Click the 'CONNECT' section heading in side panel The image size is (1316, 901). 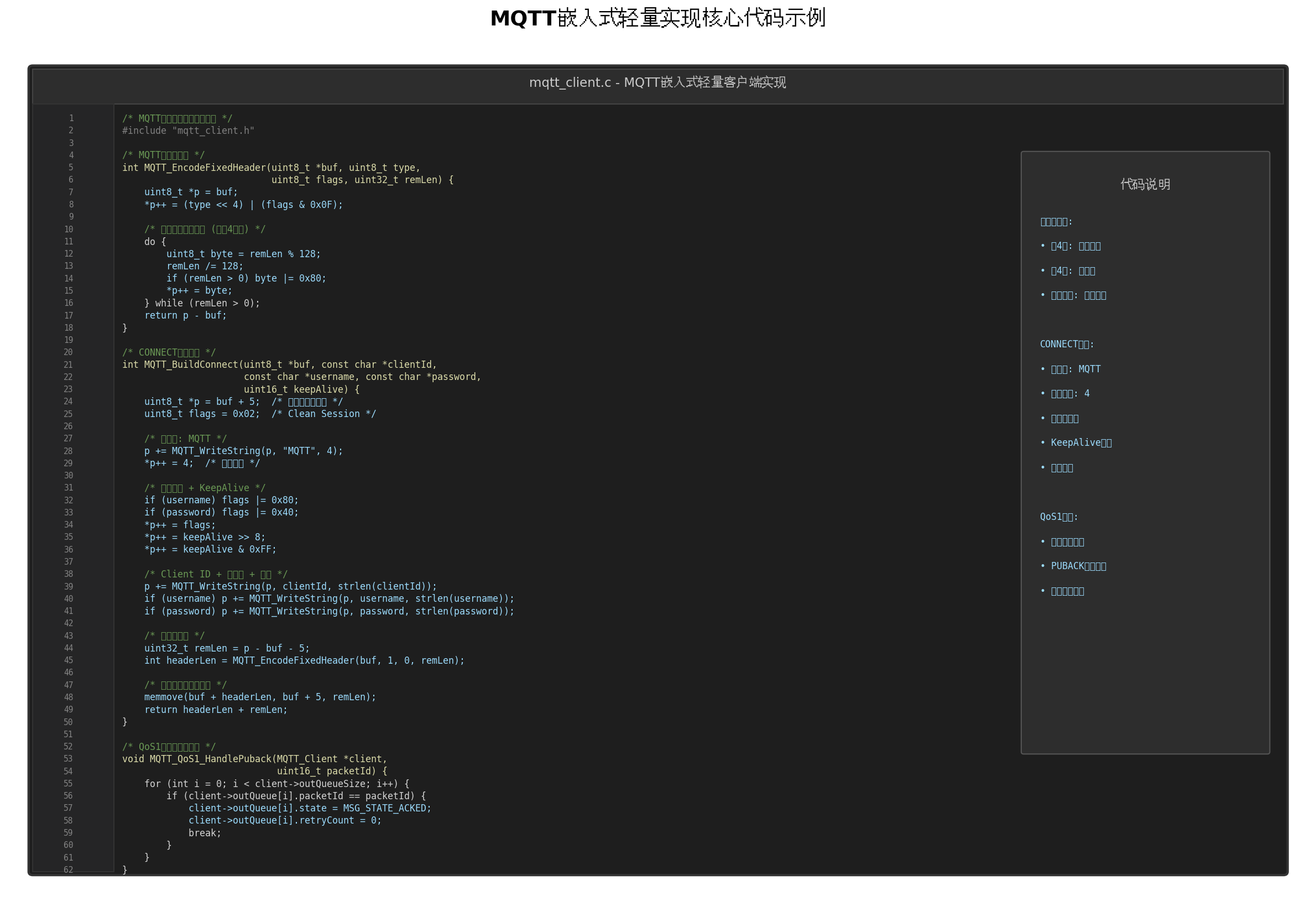[1067, 343]
